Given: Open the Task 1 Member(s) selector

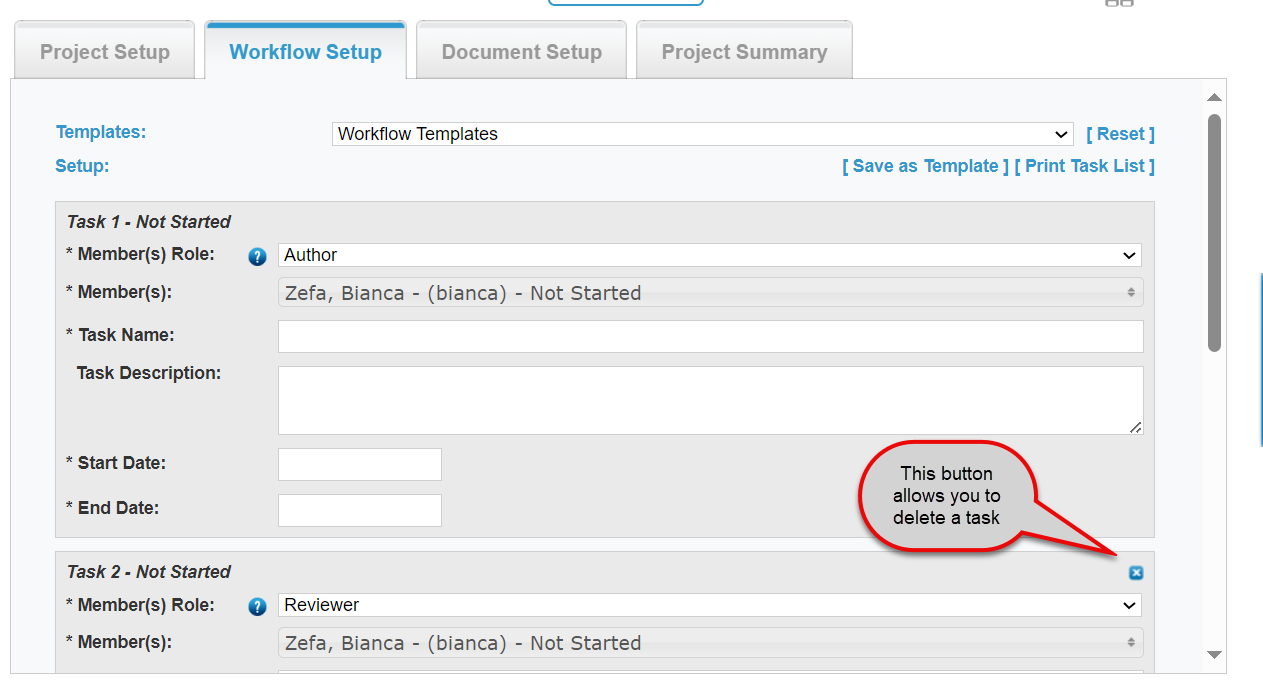Looking at the screenshot, I should [710, 293].
